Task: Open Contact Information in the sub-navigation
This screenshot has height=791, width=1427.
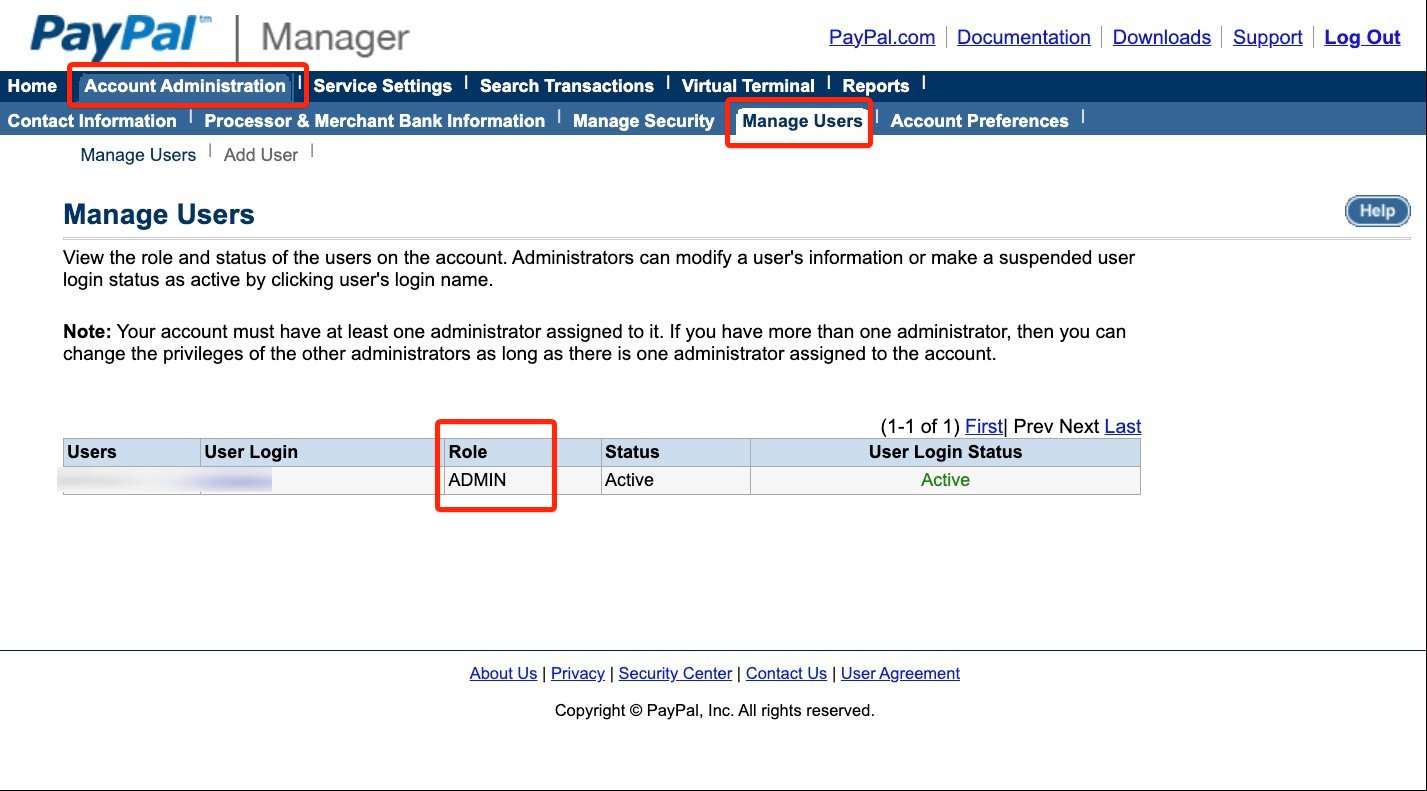Action: point(92,121)
